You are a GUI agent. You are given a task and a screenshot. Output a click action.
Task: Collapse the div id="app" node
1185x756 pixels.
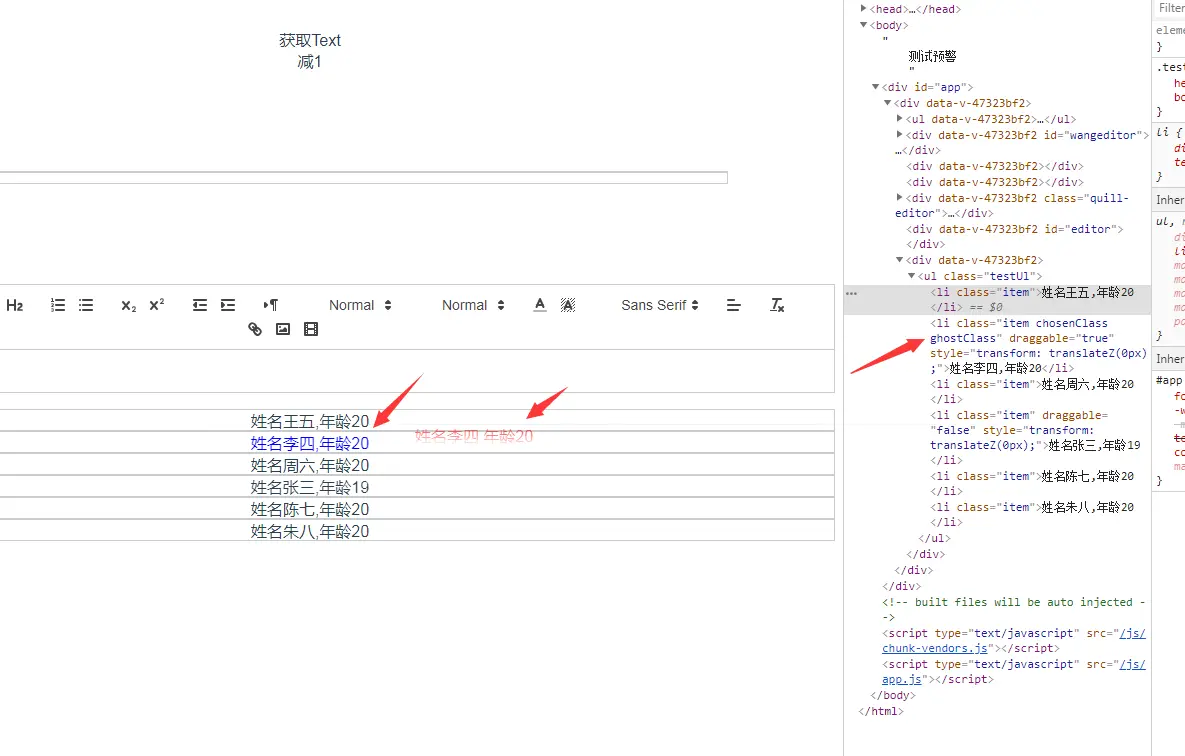pos(875,87)
